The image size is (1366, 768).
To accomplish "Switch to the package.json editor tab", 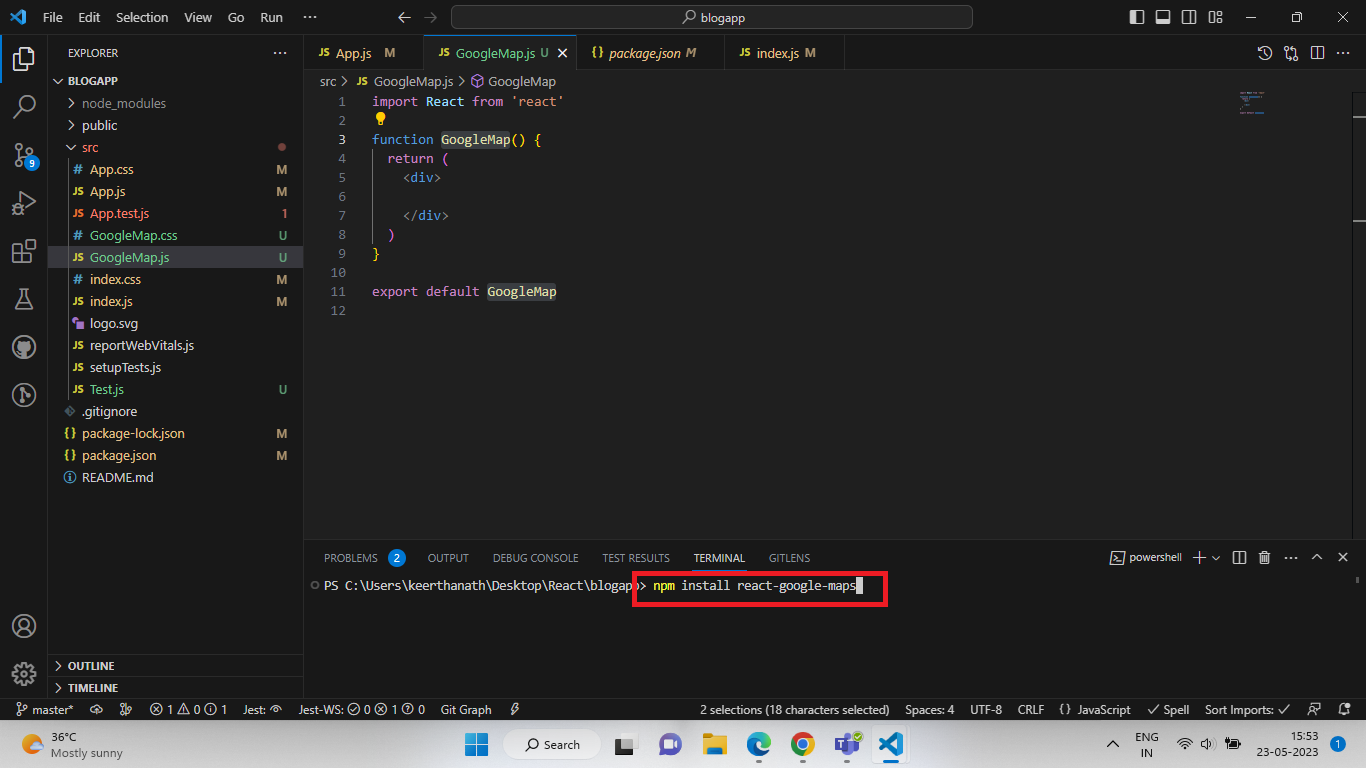I will 644,53.
